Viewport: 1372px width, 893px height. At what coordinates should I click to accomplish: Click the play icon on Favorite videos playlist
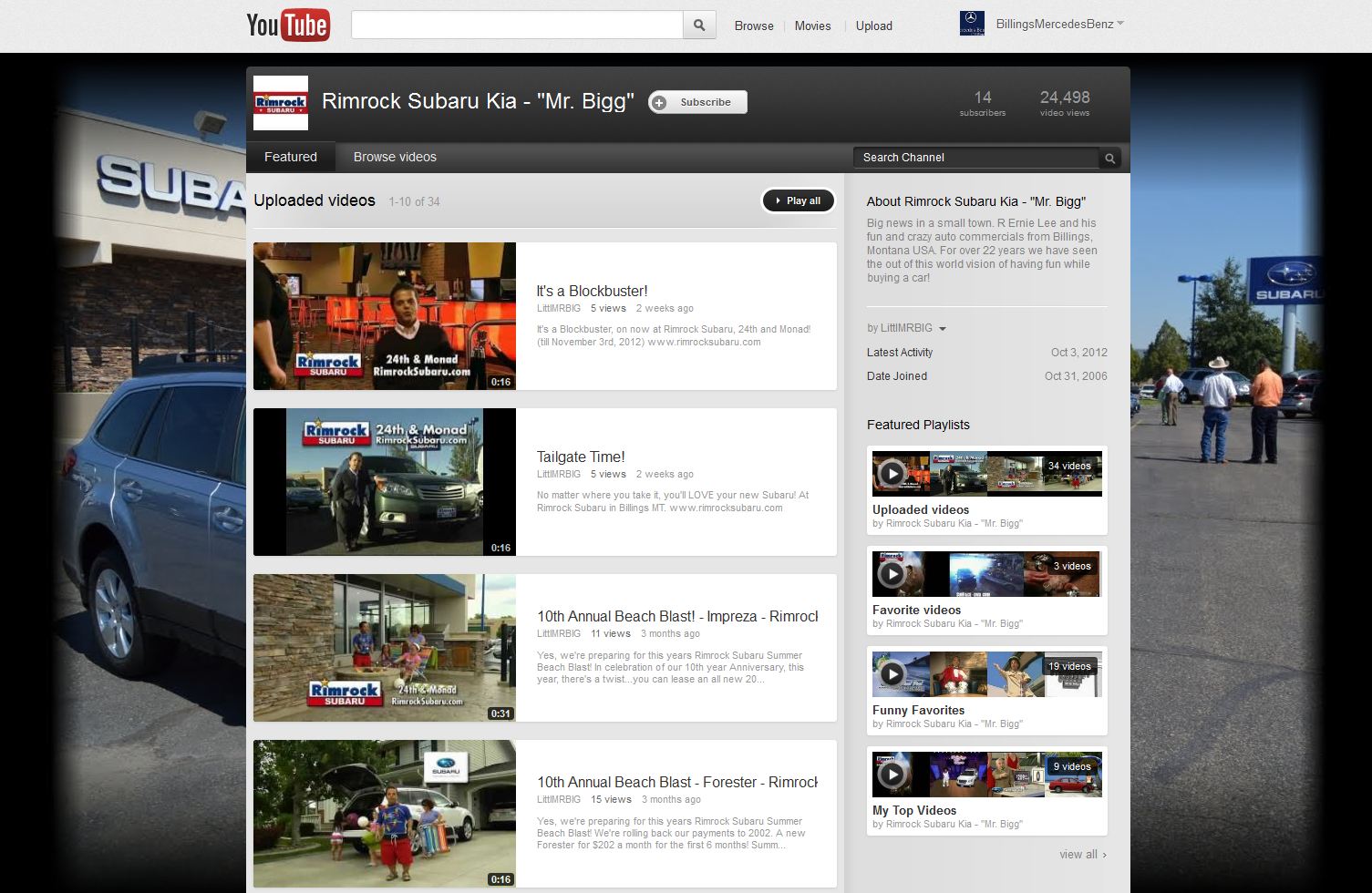click(891, 573)
